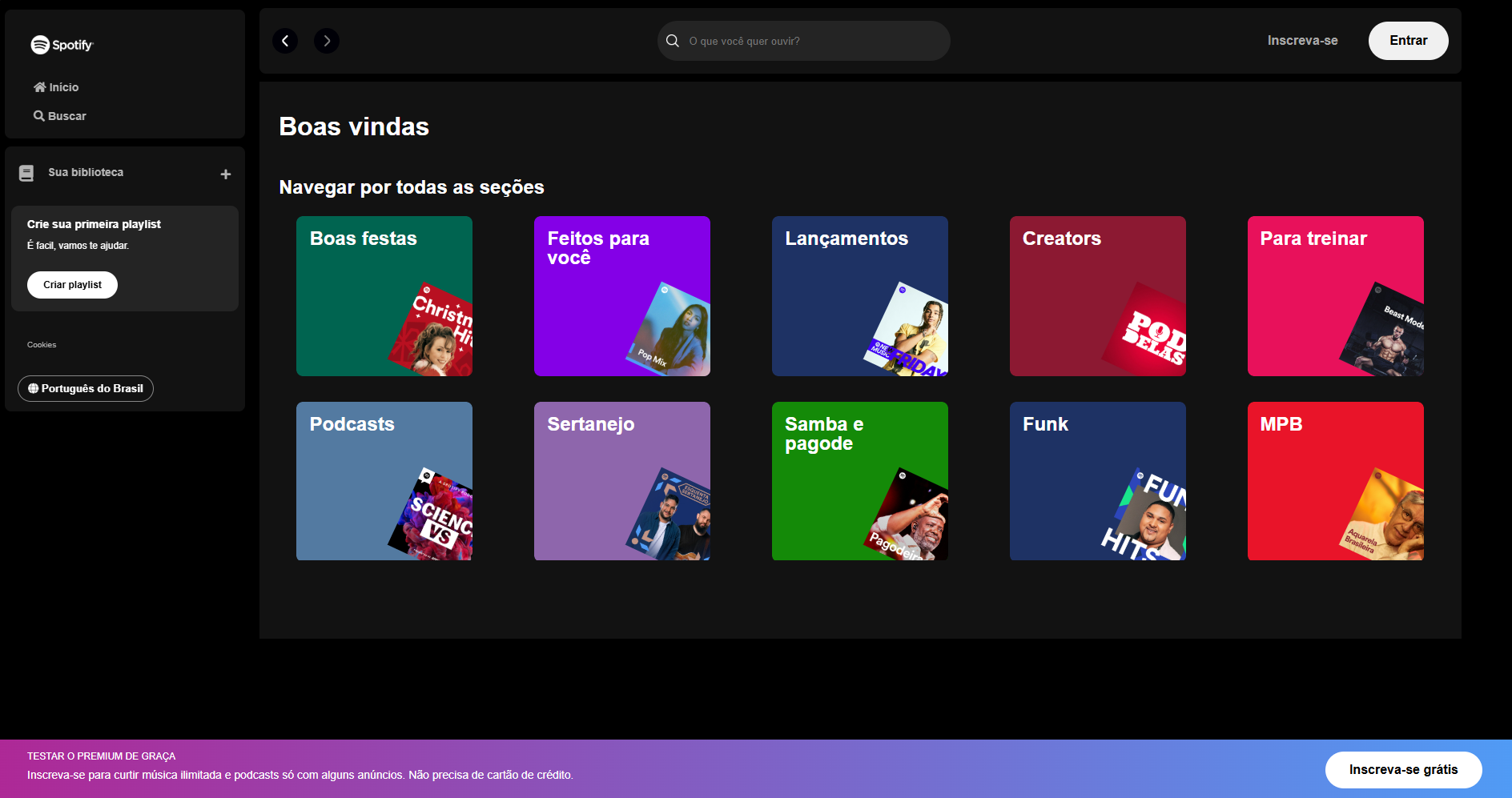Click Inscreva-se grátis banner button
1512x798 pixels.
point(1403,770)
